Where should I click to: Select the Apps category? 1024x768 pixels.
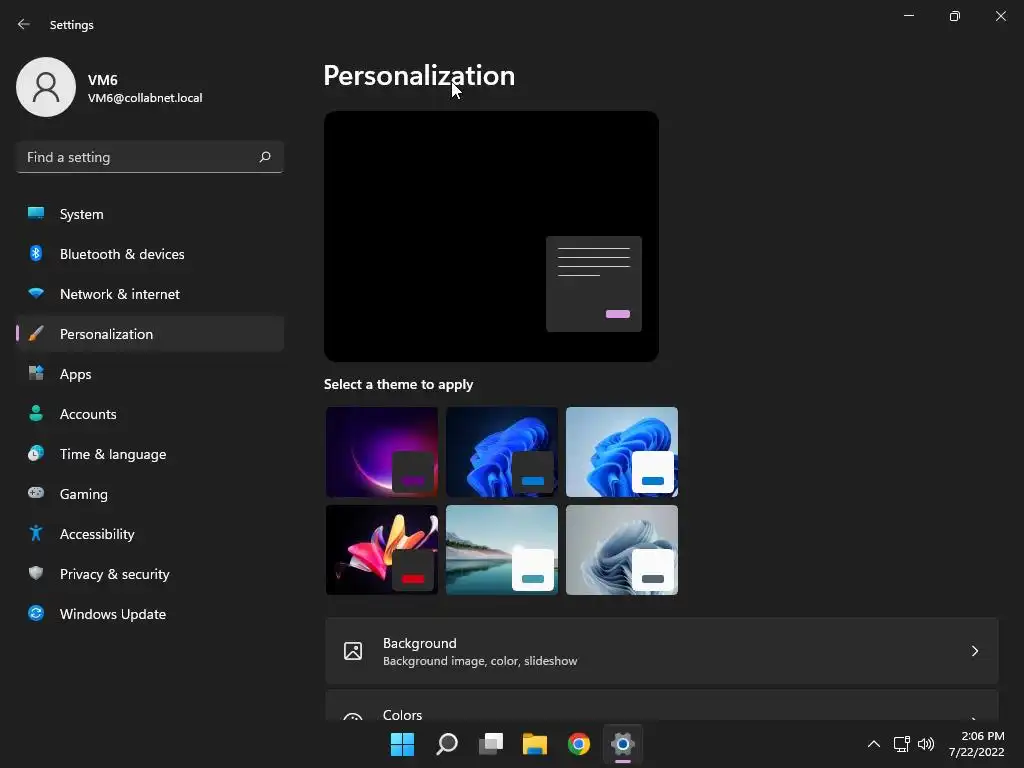[x=150, y=374]
